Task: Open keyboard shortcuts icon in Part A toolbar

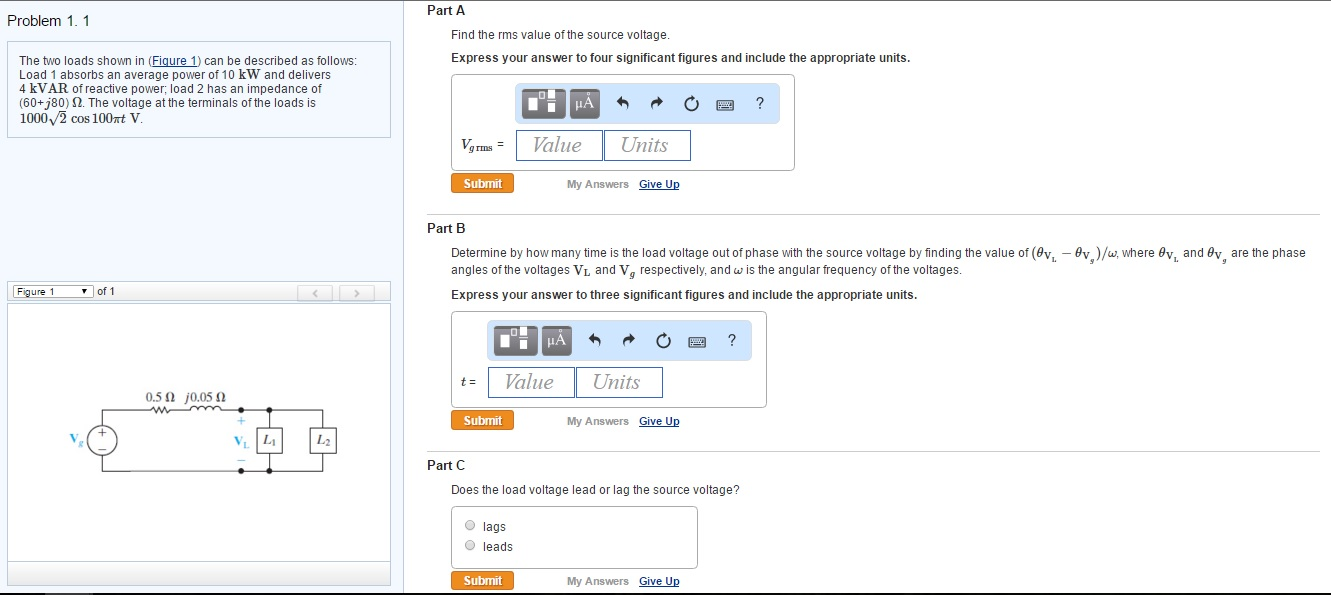Action: pos(724,103)
